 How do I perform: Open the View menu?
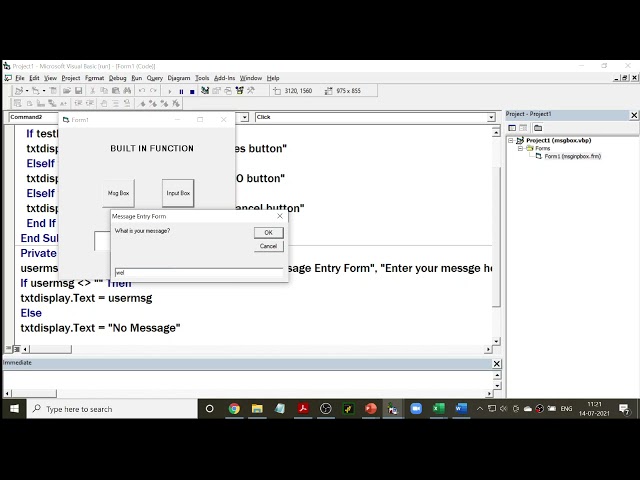(50, 78)
